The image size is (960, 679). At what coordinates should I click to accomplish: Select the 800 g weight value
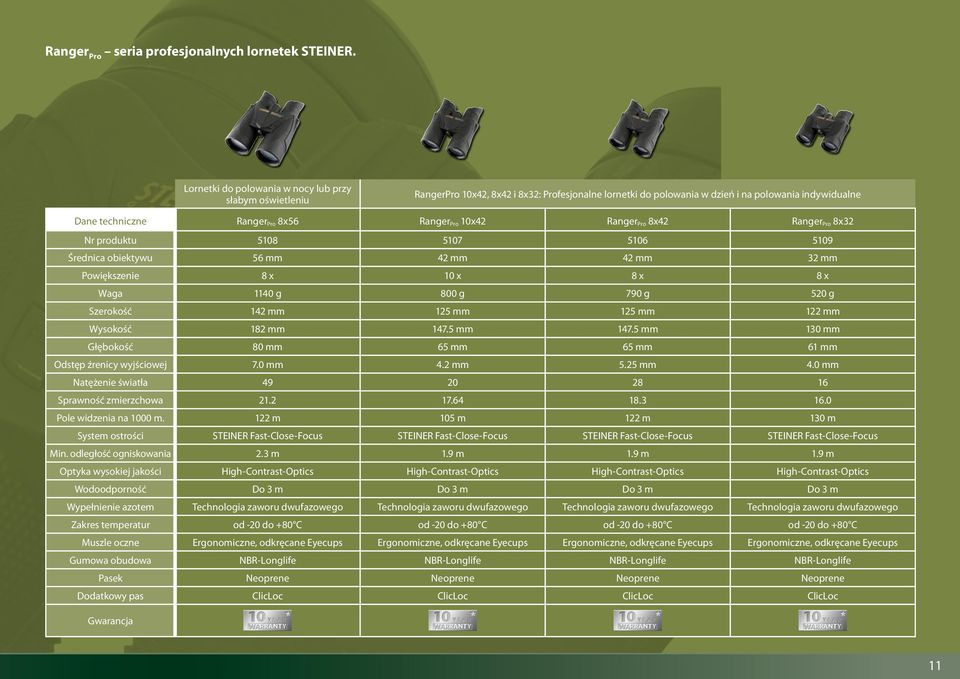tap(452, 293)
